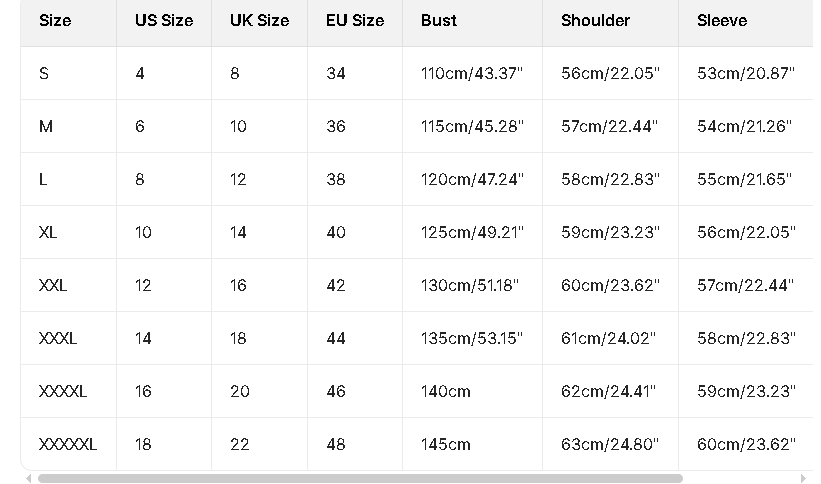The width and height of the screenshot is (821, 484).
Task: Select the Shoulder column header
Action: (x=595, y=20)
